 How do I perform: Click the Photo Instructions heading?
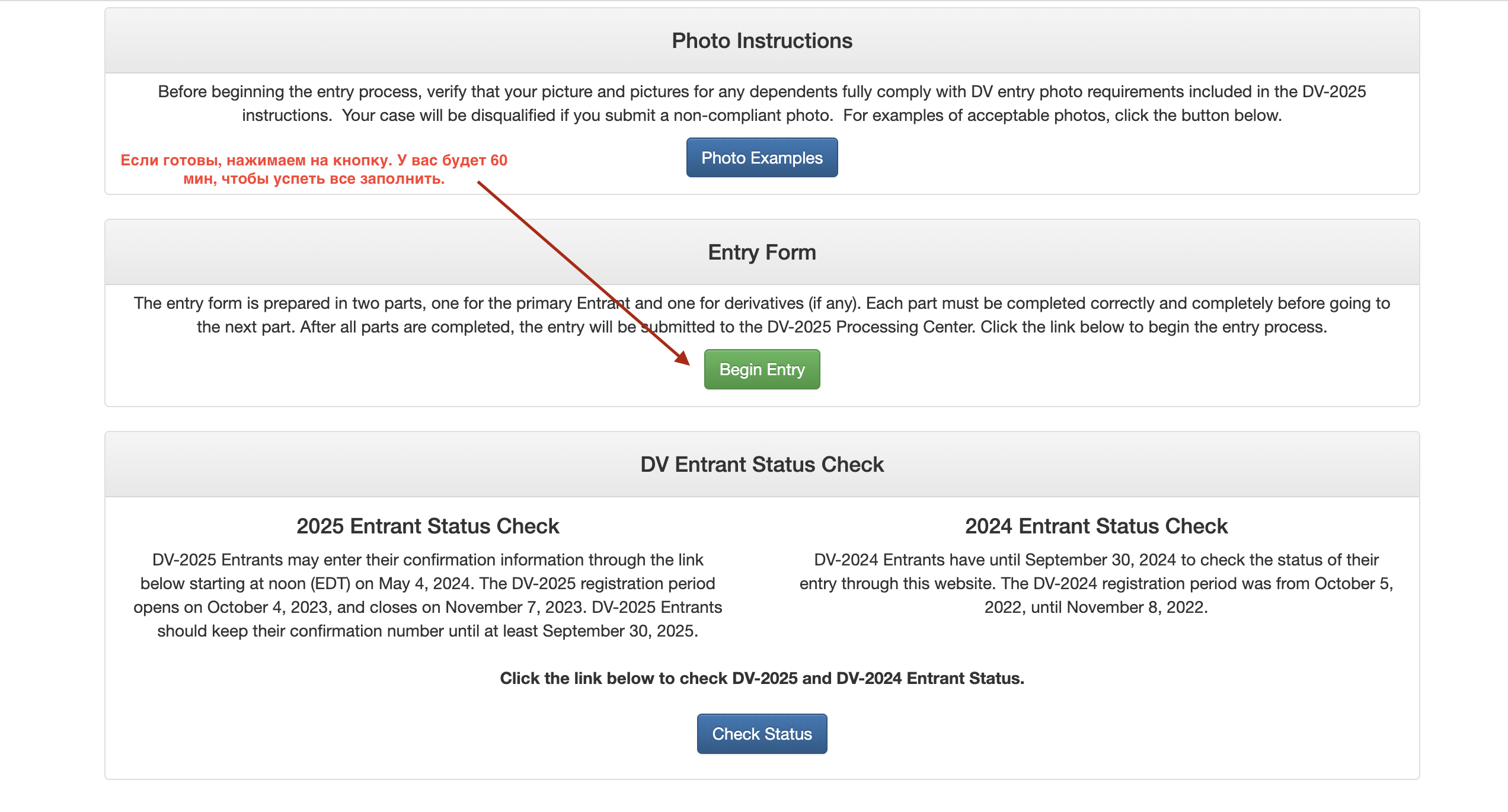[762, 41]
